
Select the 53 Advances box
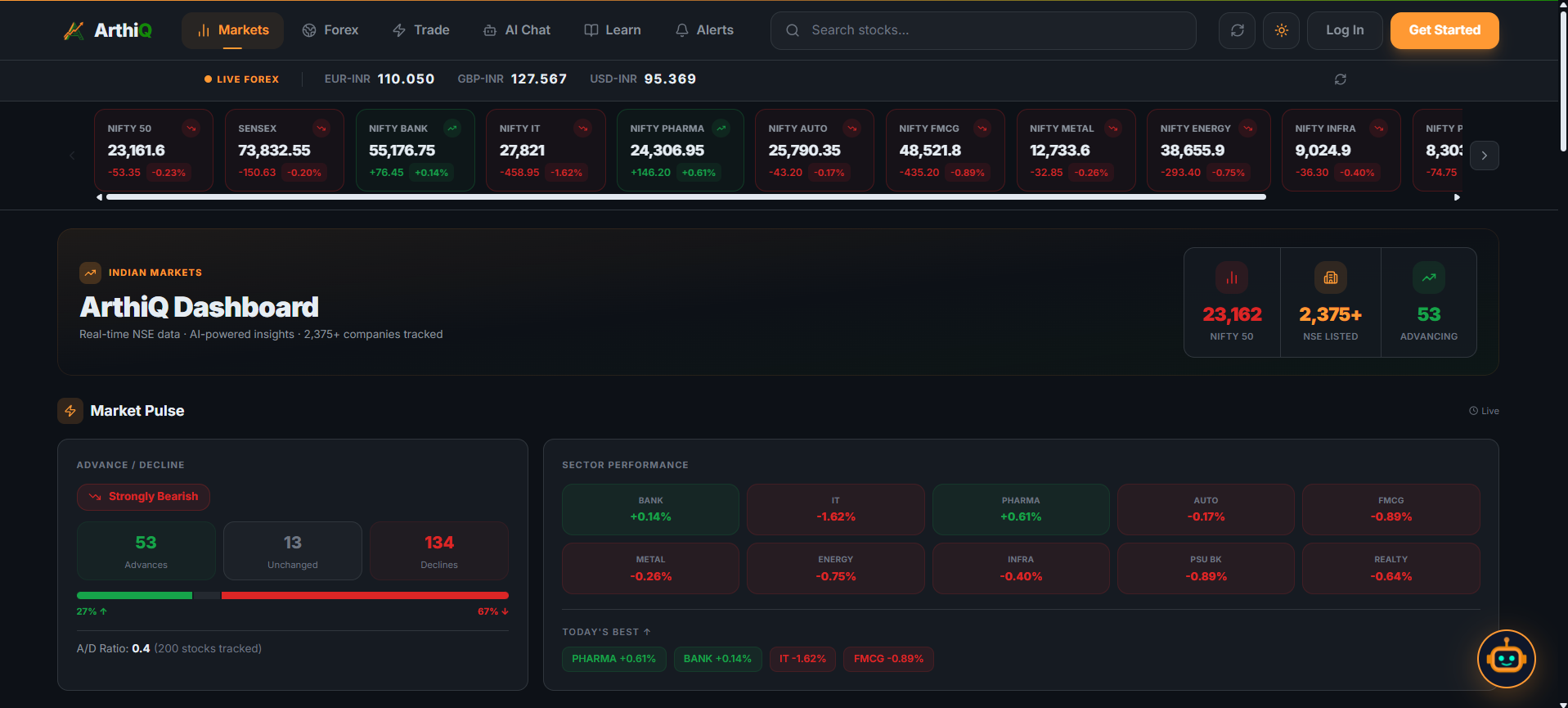[146, 551]
